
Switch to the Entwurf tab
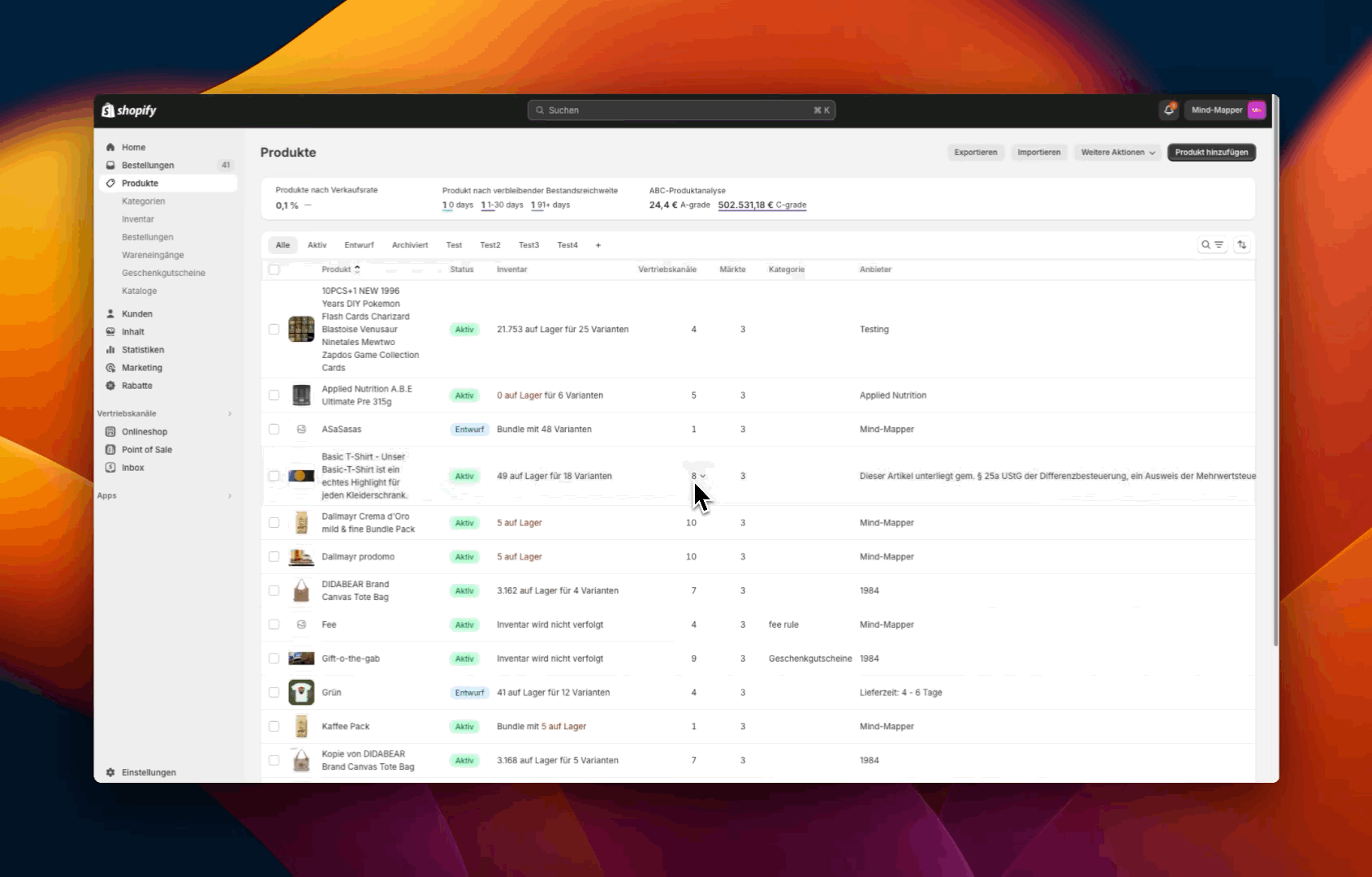tap(359, 244)
